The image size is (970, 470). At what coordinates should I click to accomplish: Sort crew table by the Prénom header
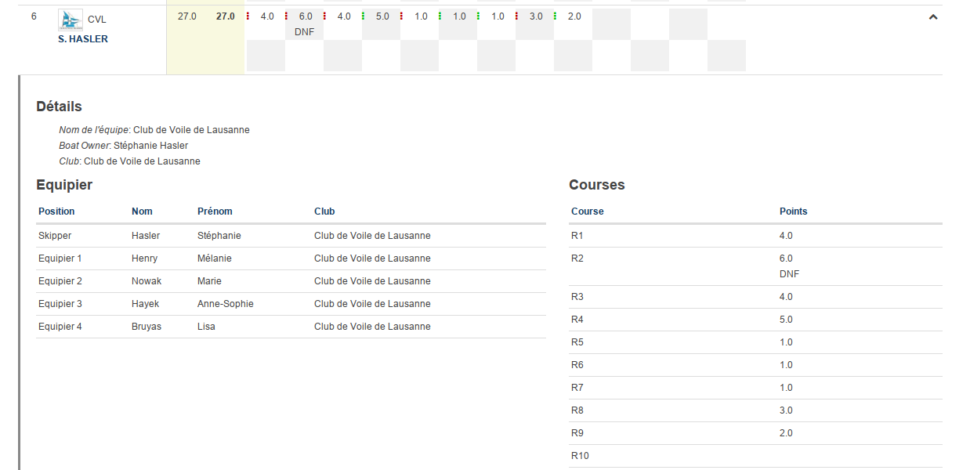(215, 211)
